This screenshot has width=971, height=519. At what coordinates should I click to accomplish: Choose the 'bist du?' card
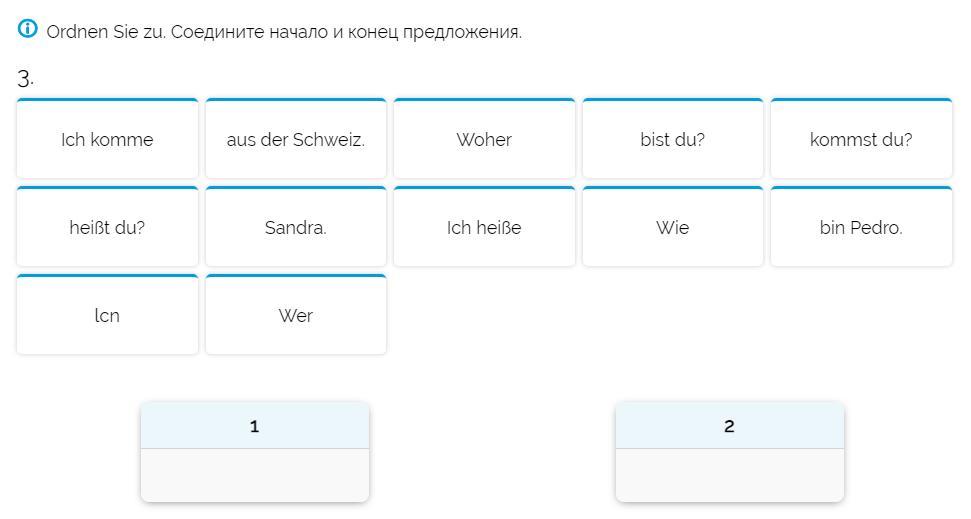click(x=672, y=140)
